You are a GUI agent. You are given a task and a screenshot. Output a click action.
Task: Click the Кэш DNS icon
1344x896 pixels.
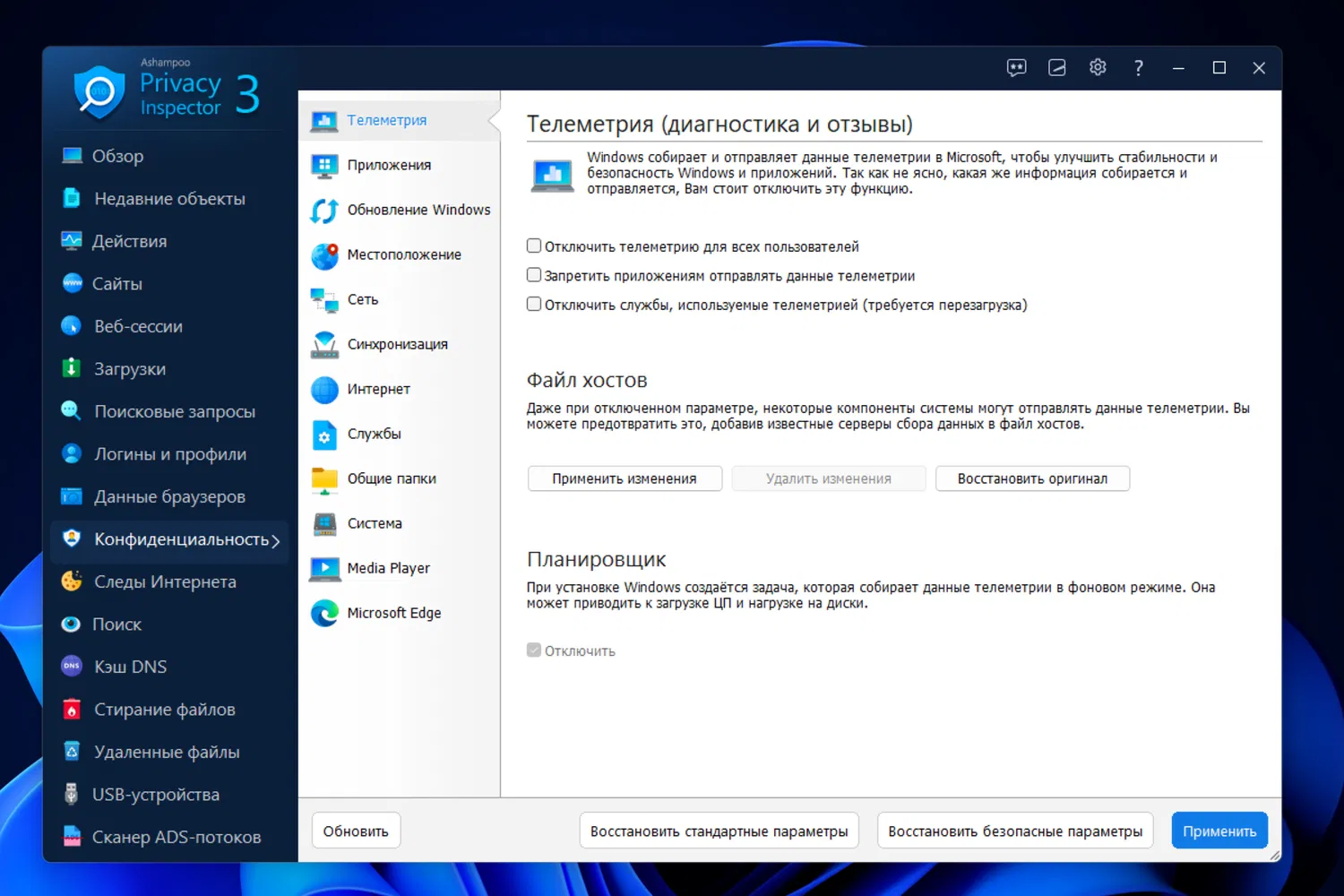(x=72, y=666)
